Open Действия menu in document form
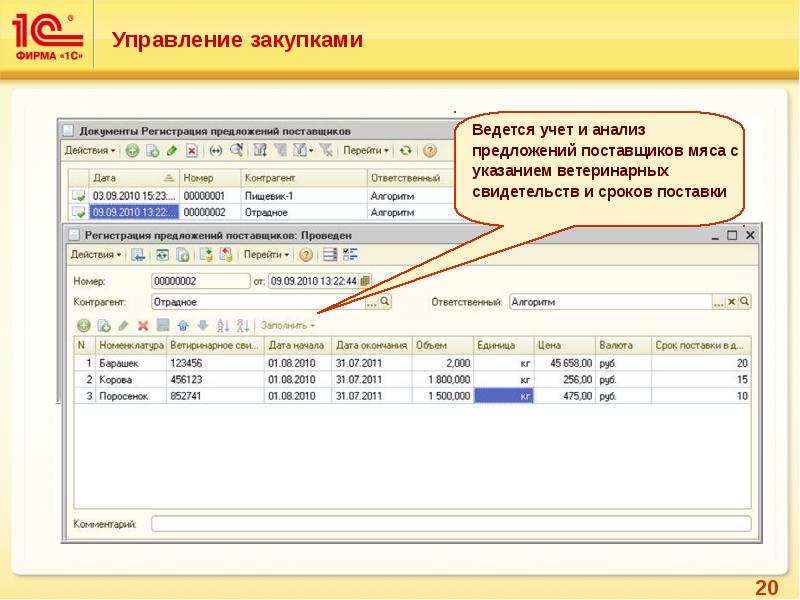Viewport: 800px width, 600px height. pos(94,255)
